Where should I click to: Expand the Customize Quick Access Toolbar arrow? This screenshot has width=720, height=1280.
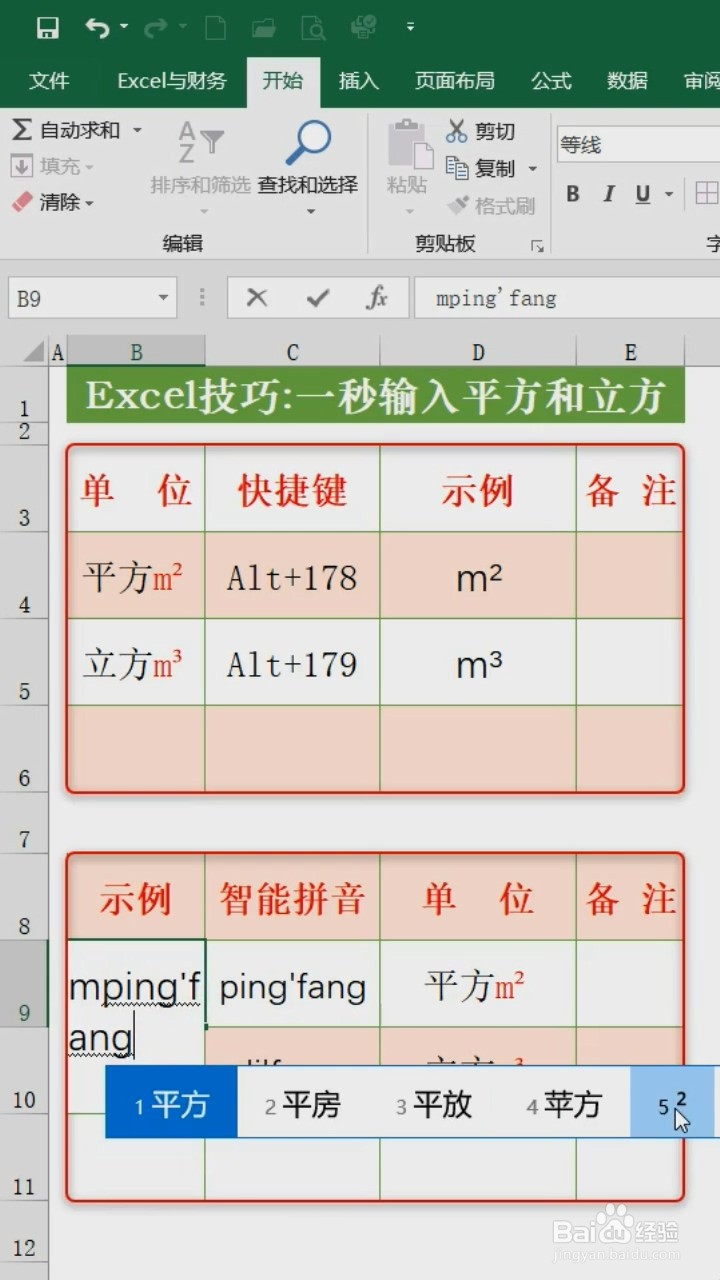click(x=410, y=28)
